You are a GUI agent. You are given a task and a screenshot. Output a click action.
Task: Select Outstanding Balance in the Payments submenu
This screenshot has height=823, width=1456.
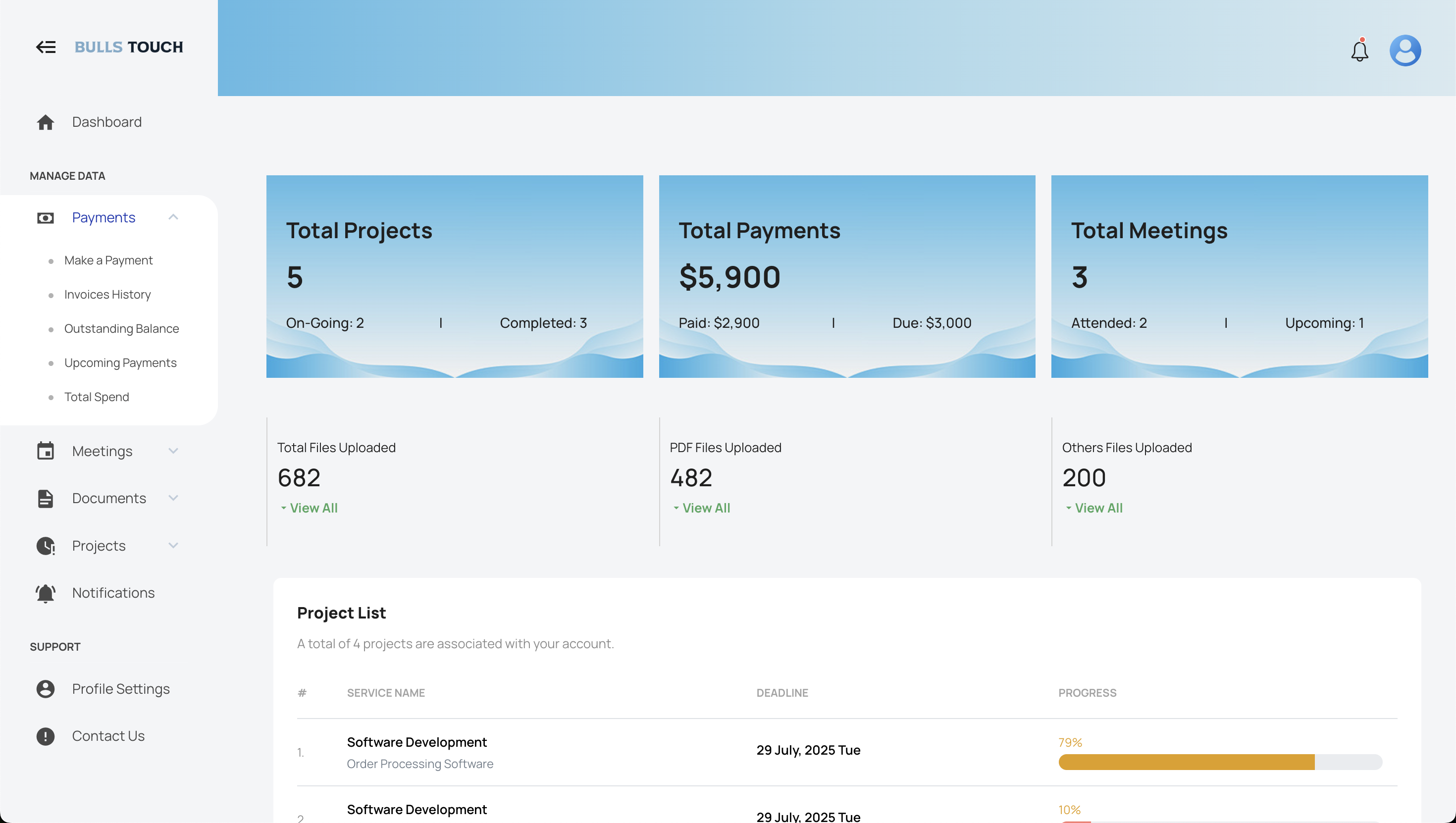point(121,329)
